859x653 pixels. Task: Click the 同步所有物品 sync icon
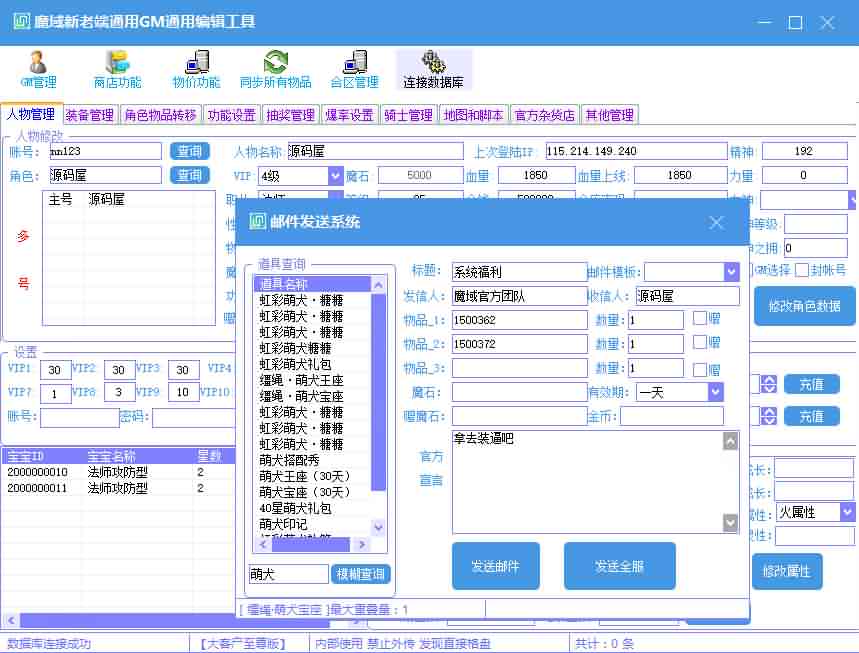(275, 68)
